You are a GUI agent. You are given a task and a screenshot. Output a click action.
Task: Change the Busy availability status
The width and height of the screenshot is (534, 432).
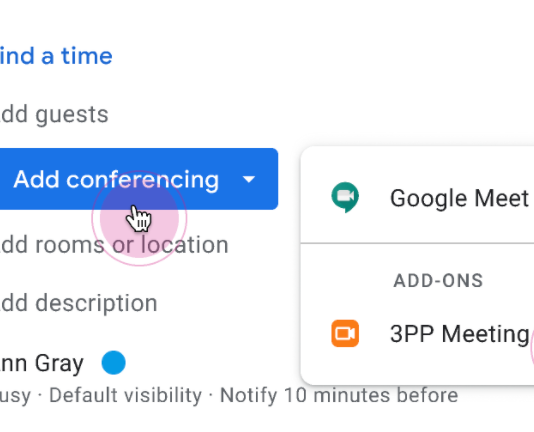15,396
